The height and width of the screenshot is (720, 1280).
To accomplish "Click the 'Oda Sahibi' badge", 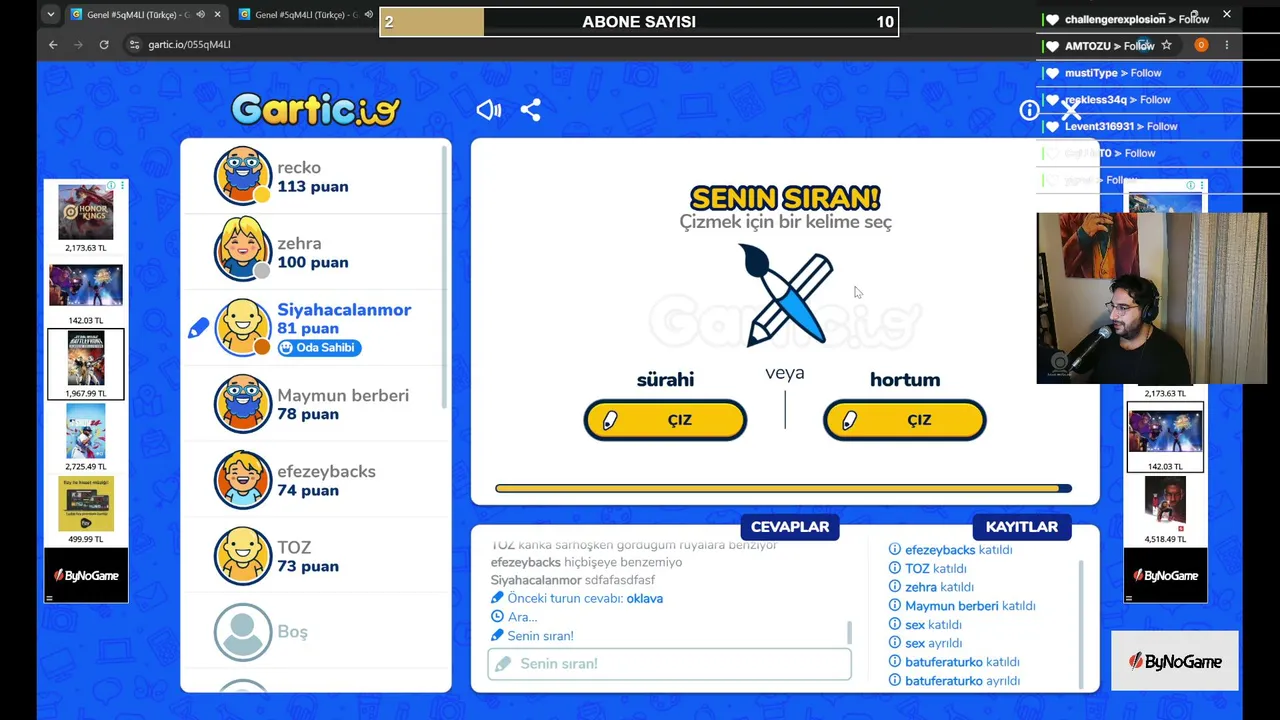I will 317,347.
